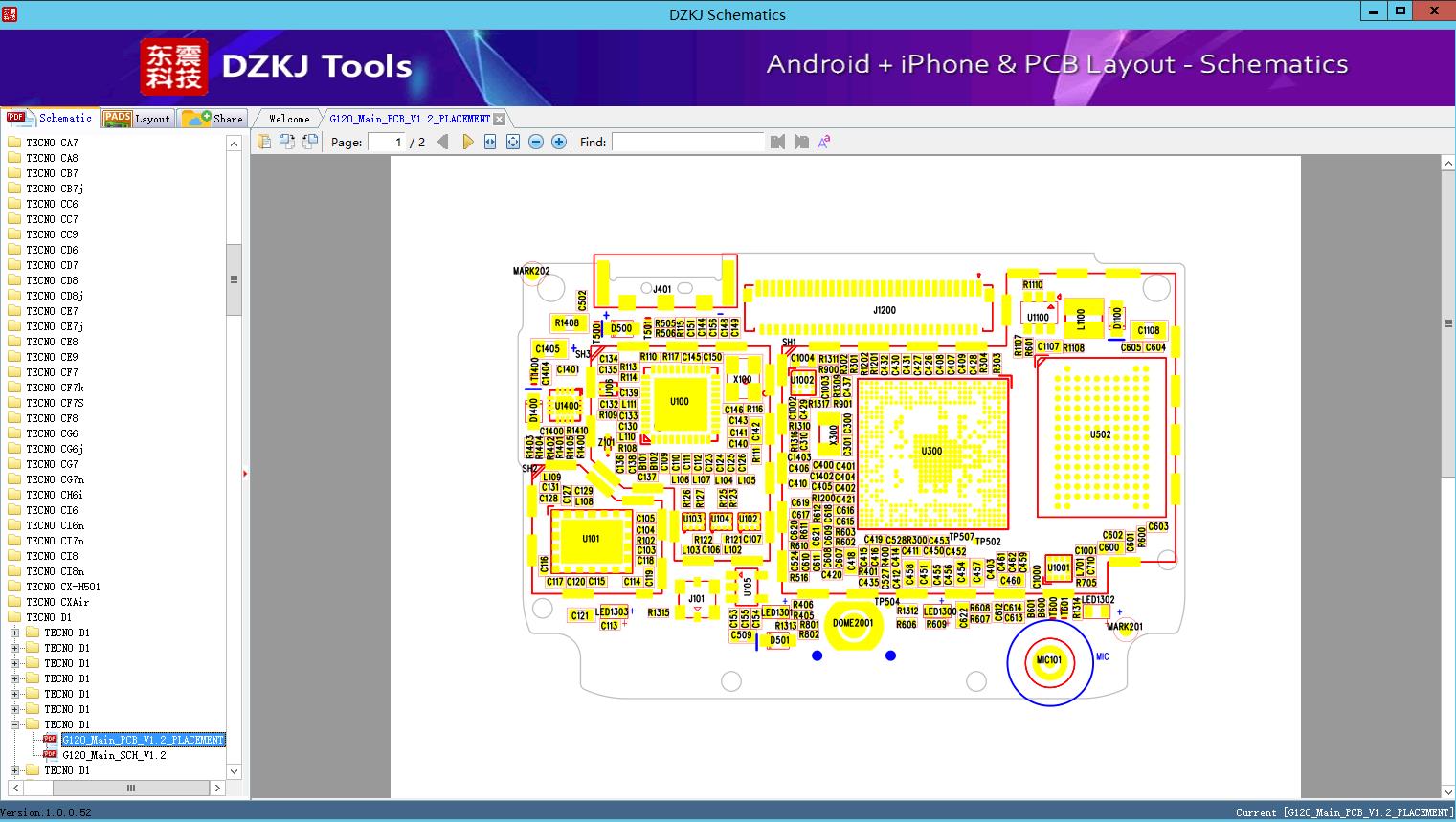
Task: Click the PDF icon beside G120_Main_SCH_V1.2
Action: [x=51, y=755]
